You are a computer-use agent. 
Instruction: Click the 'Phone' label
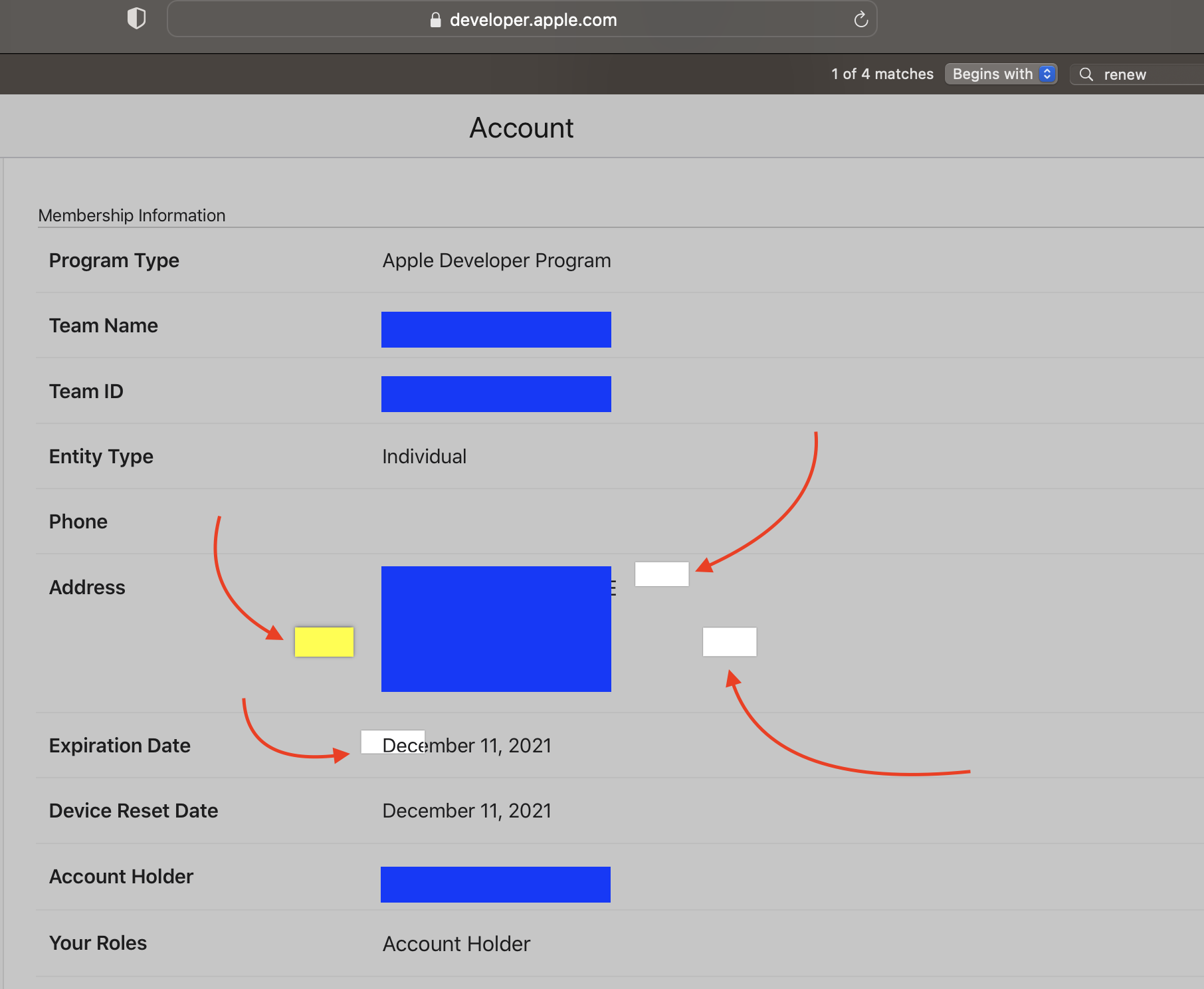pyautogui.click(x=78, y=522)
